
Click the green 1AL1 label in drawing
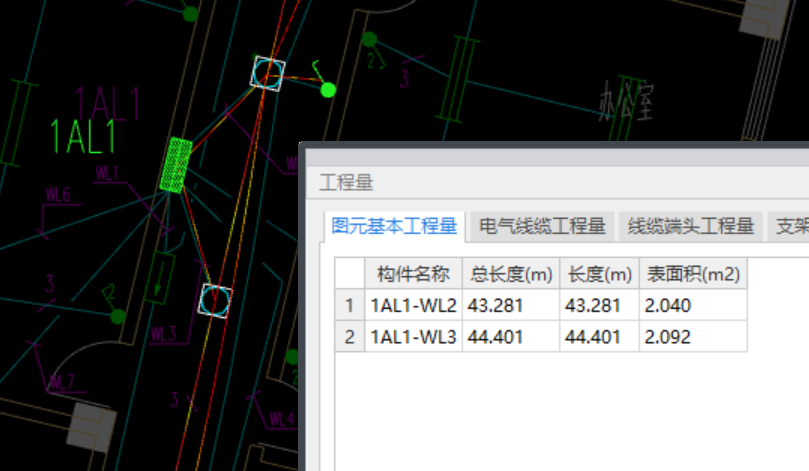click(x=83, y=137)
